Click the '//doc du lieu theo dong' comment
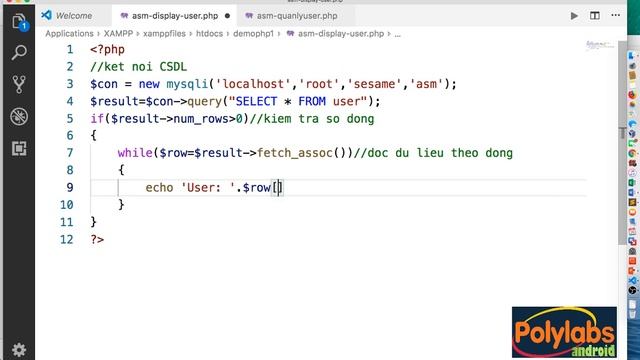640x360 pixels. 433,153
